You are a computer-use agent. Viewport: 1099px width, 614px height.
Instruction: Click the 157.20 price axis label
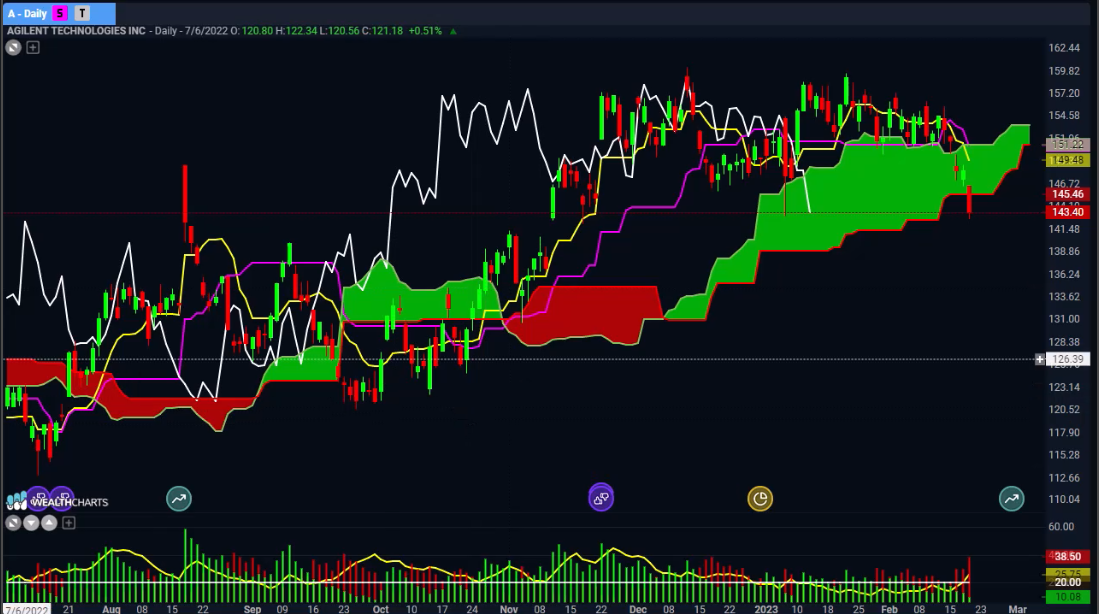(x=1064, y=93)
